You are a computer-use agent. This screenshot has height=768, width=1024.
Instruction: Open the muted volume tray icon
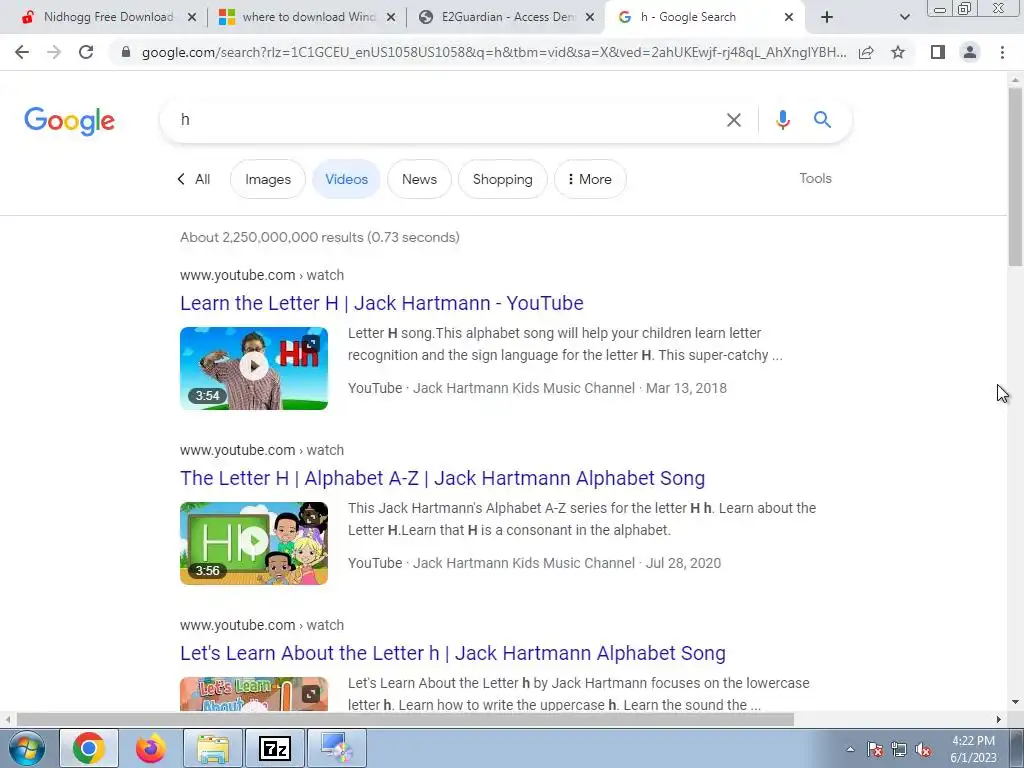[923, 749]
